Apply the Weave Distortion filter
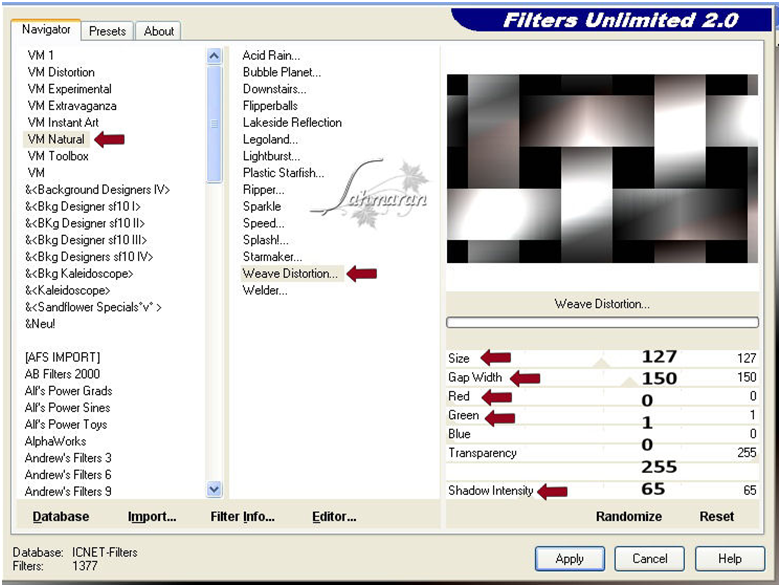Screen dimensions: 781x587 pos(570,559)
